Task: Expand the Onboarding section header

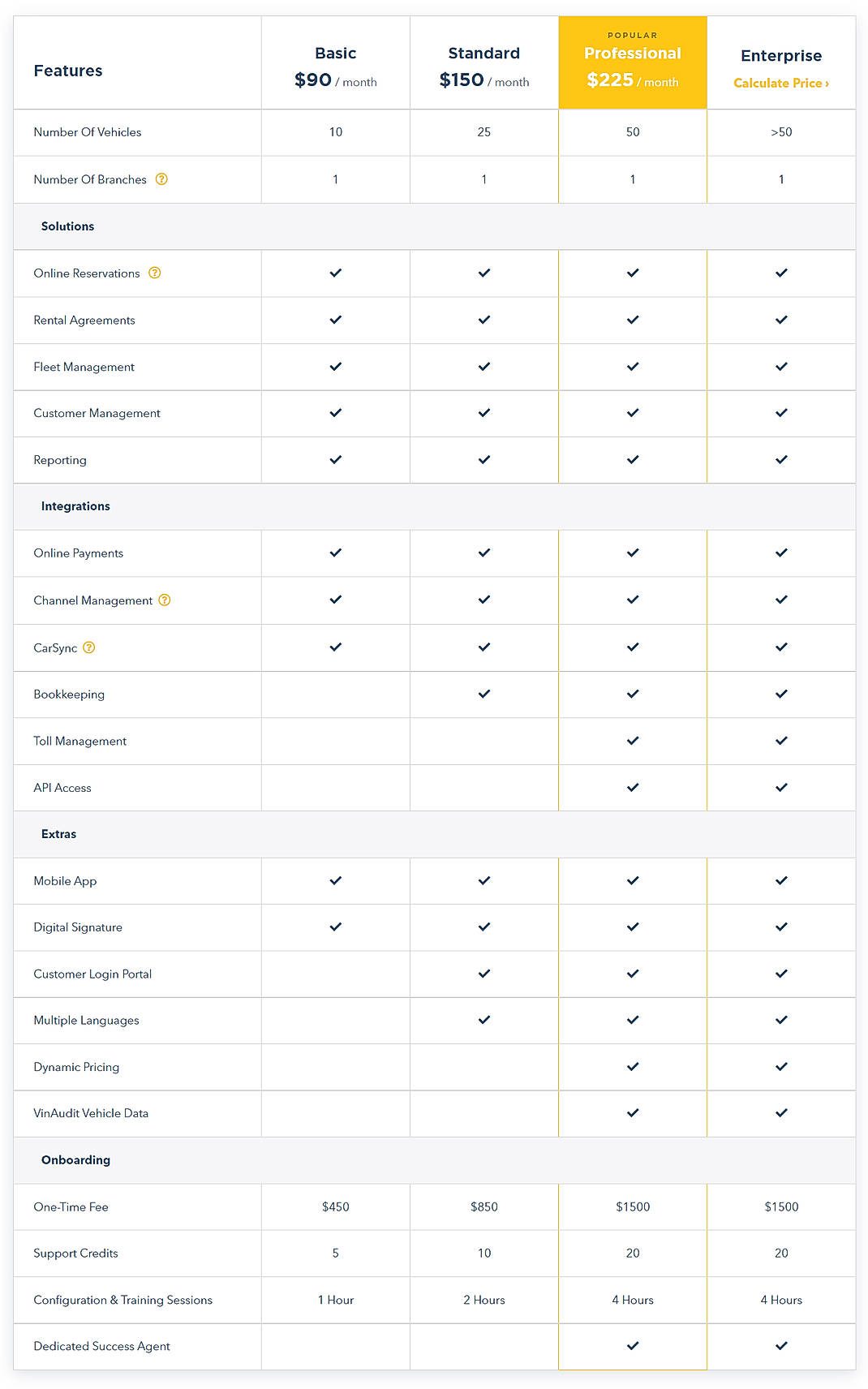Action: 75,1160
